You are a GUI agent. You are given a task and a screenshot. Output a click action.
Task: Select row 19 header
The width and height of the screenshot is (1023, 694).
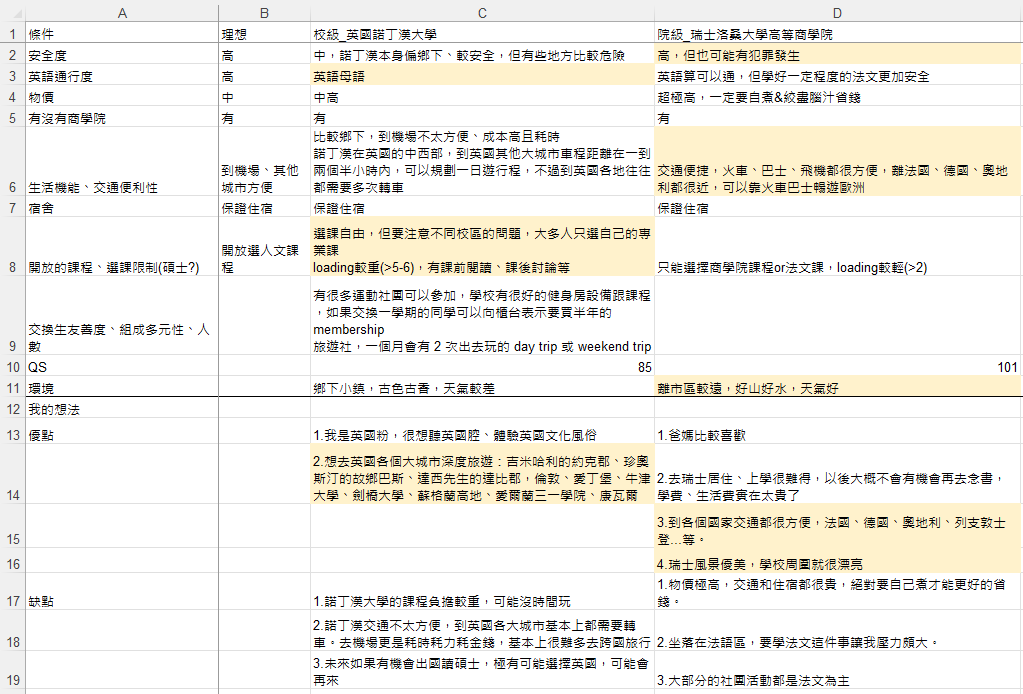pyautogui.click(x=12, y=671)
